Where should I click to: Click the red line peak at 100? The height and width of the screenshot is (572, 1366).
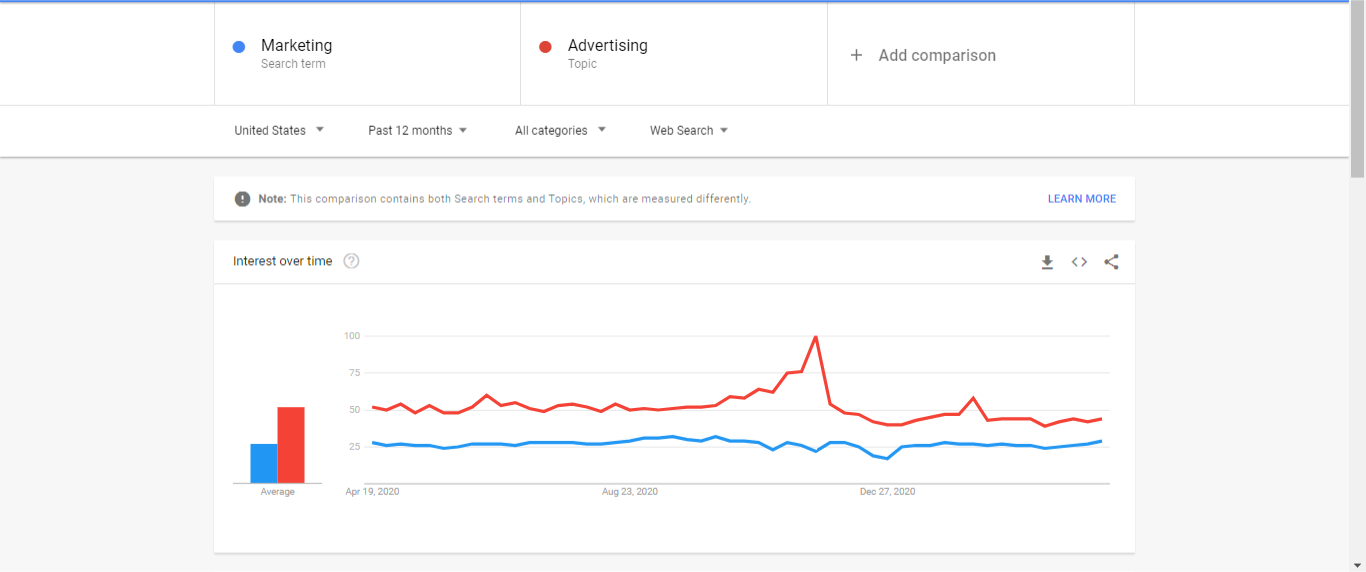pyautogui.click(x=816, y=337)
